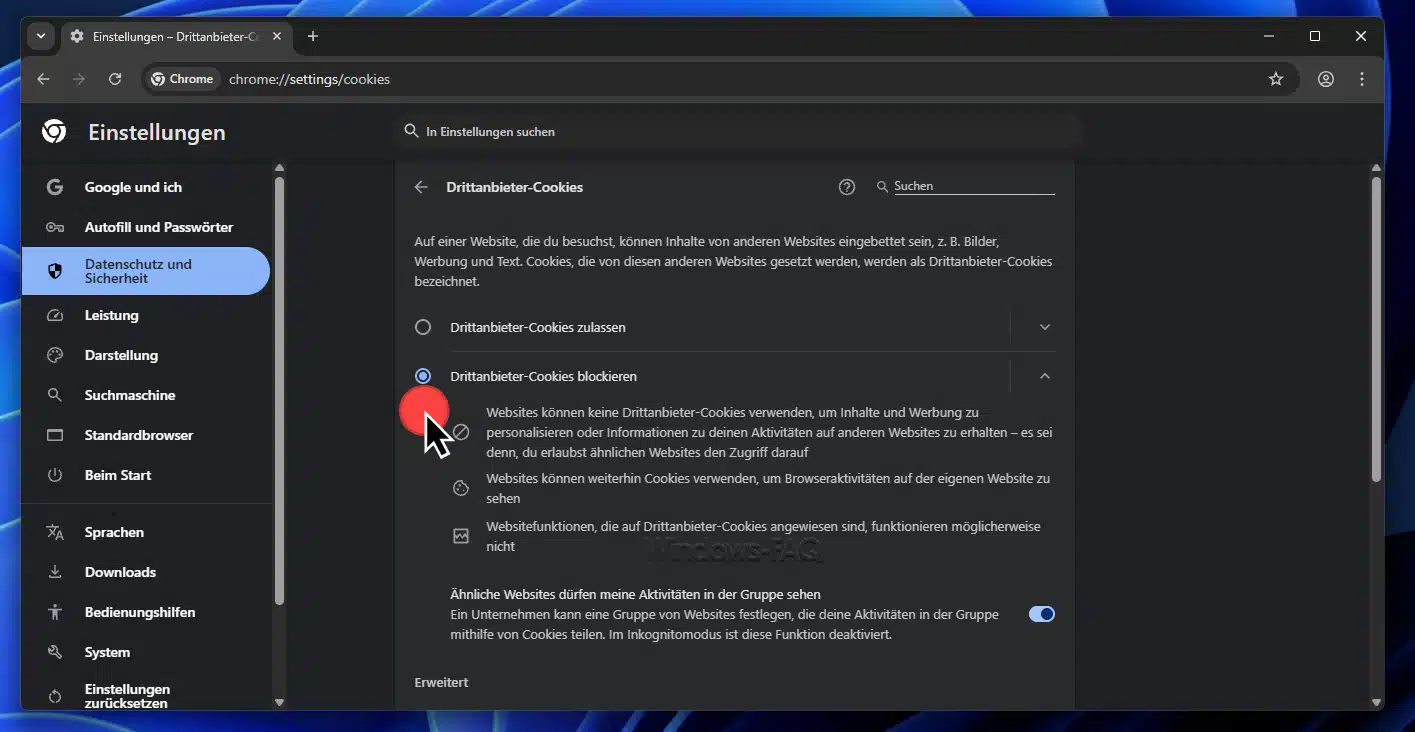Open the profile account icon
The image size is (1415, 732).
(x=1325, y=79)
